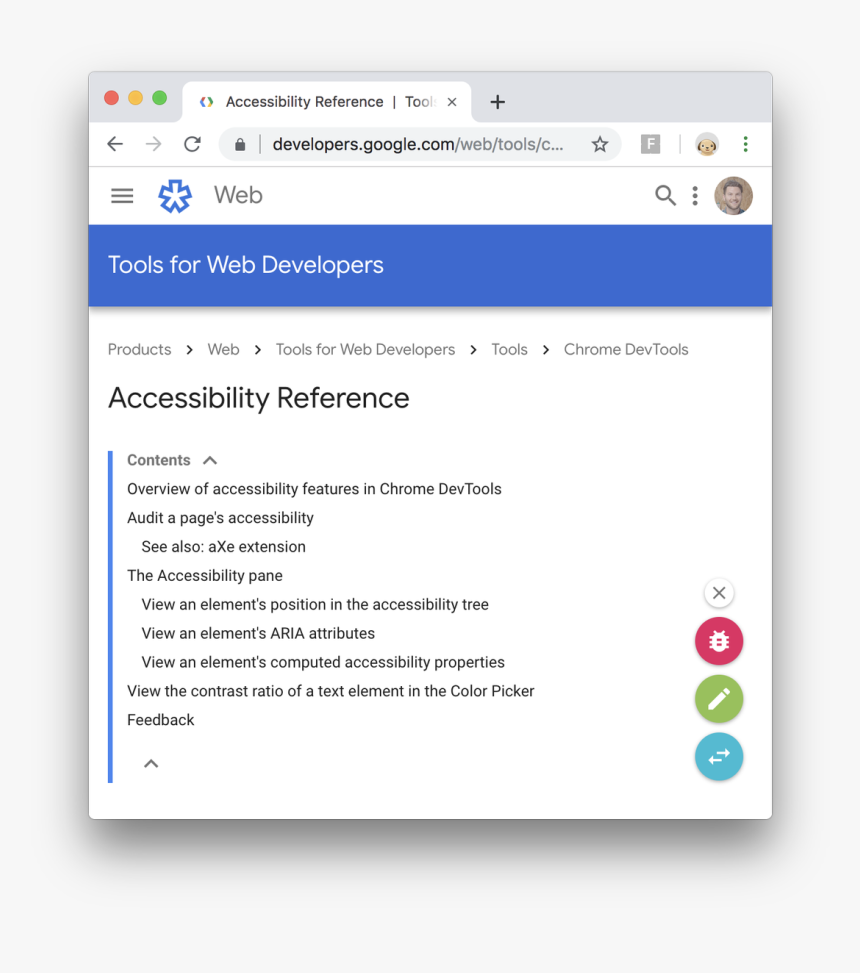Click the red bug report button

click(x=719, y=641)
